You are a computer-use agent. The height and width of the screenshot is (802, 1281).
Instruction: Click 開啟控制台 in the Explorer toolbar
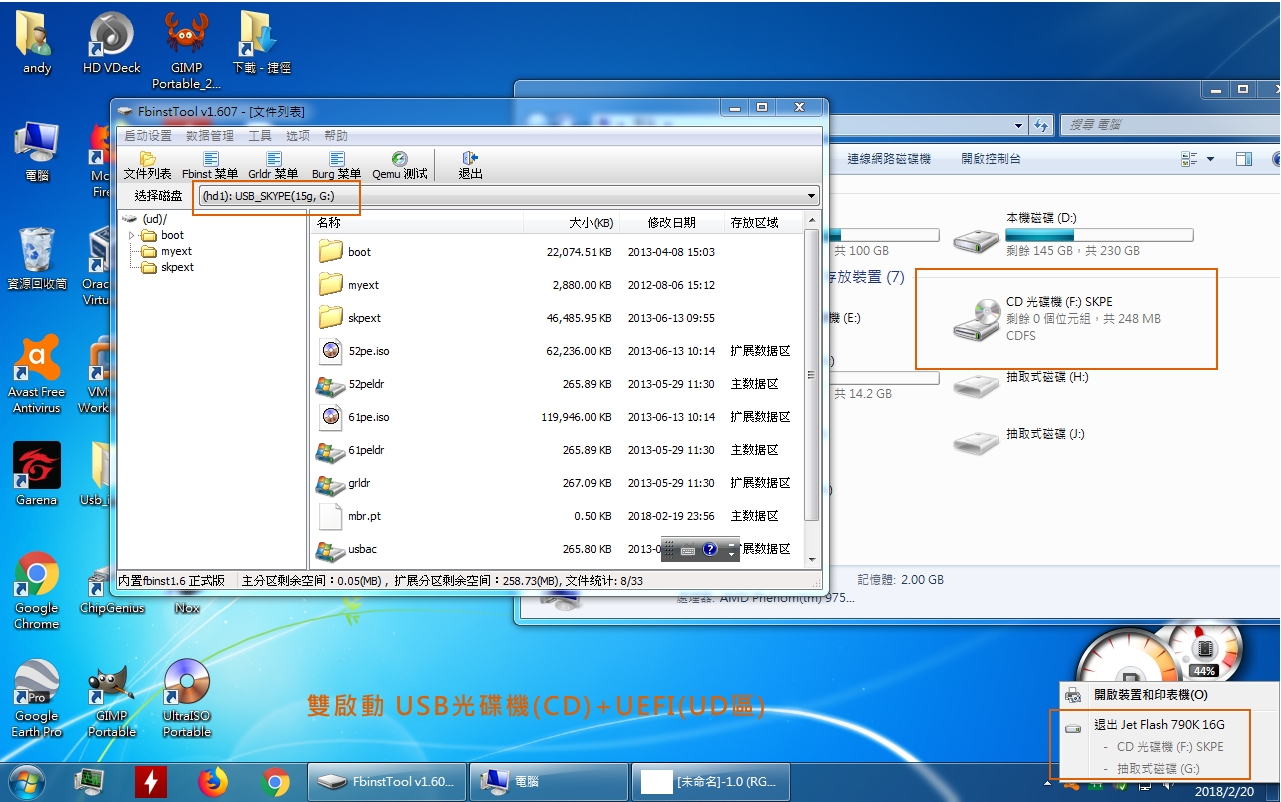click(x=991, y=159)
